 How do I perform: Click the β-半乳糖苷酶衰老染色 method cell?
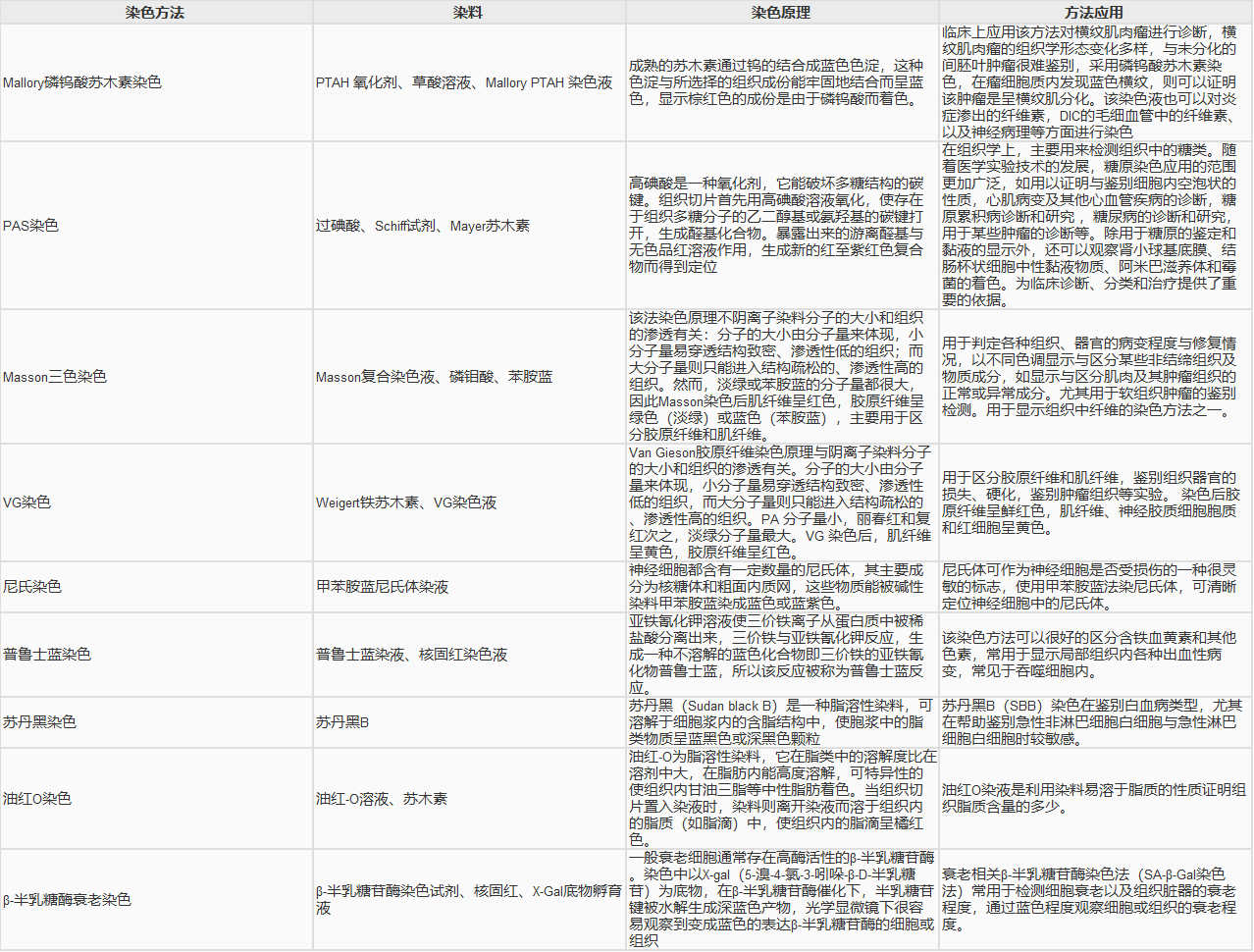(x=67, y=900)
